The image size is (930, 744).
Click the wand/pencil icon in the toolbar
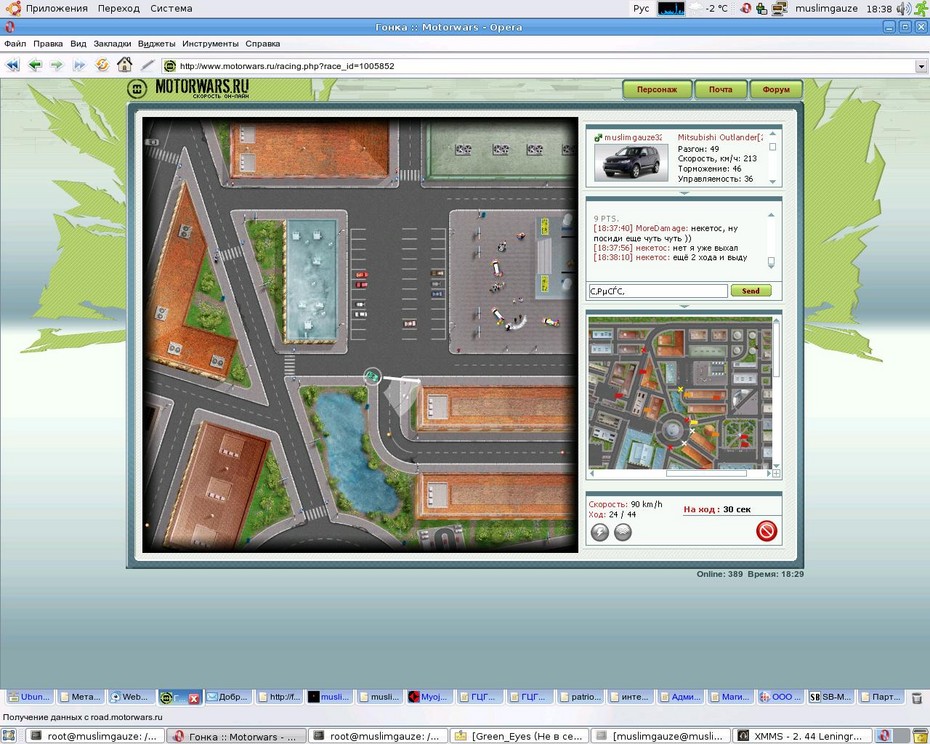coord(148,65)
